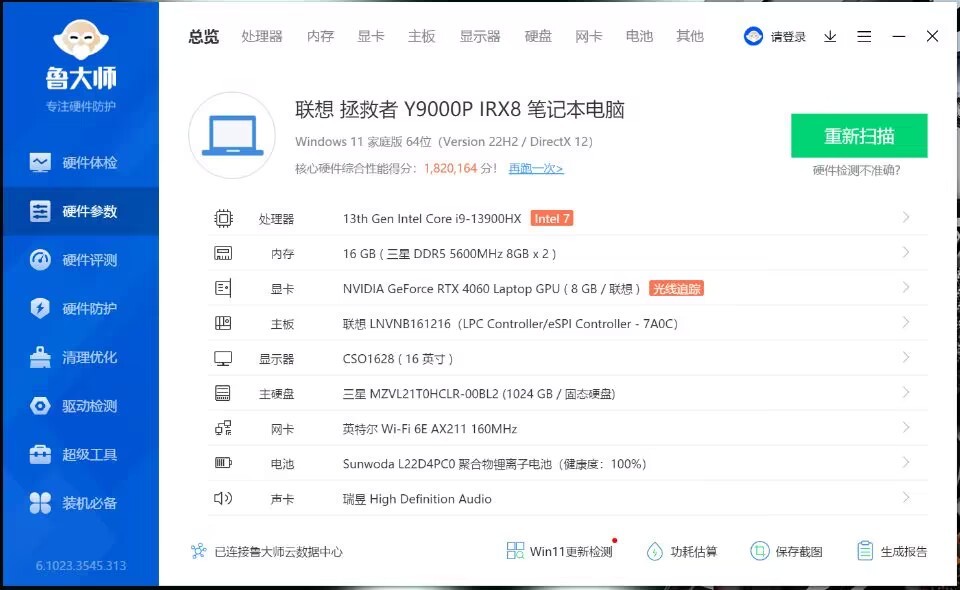The width and height of the screenshot is (960, 590).
Task: Close the 鲁大师 window
Action: pos(932,37)
